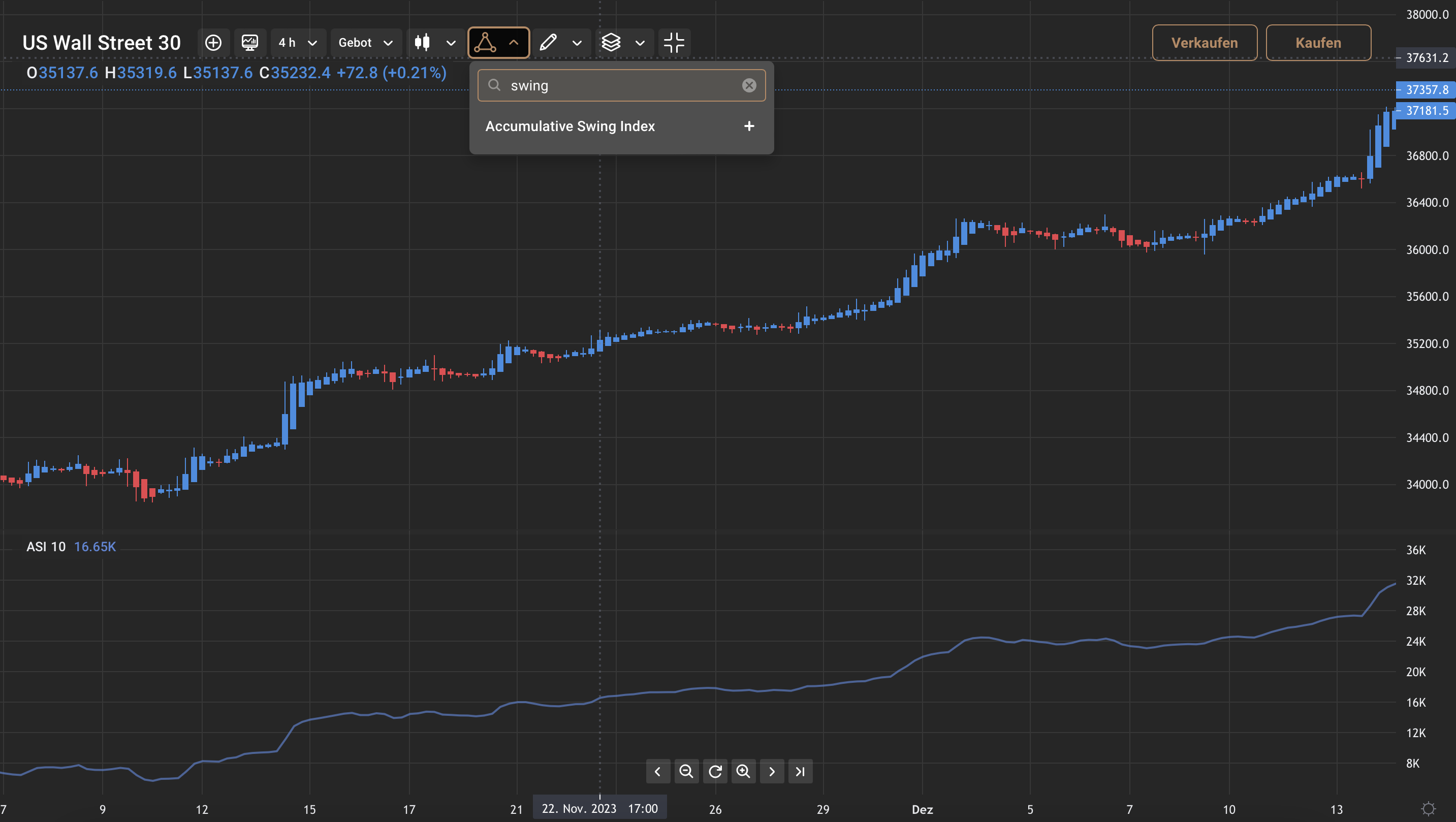
Task: Click the 37357.8 price label
Action: pos(1426,89)
